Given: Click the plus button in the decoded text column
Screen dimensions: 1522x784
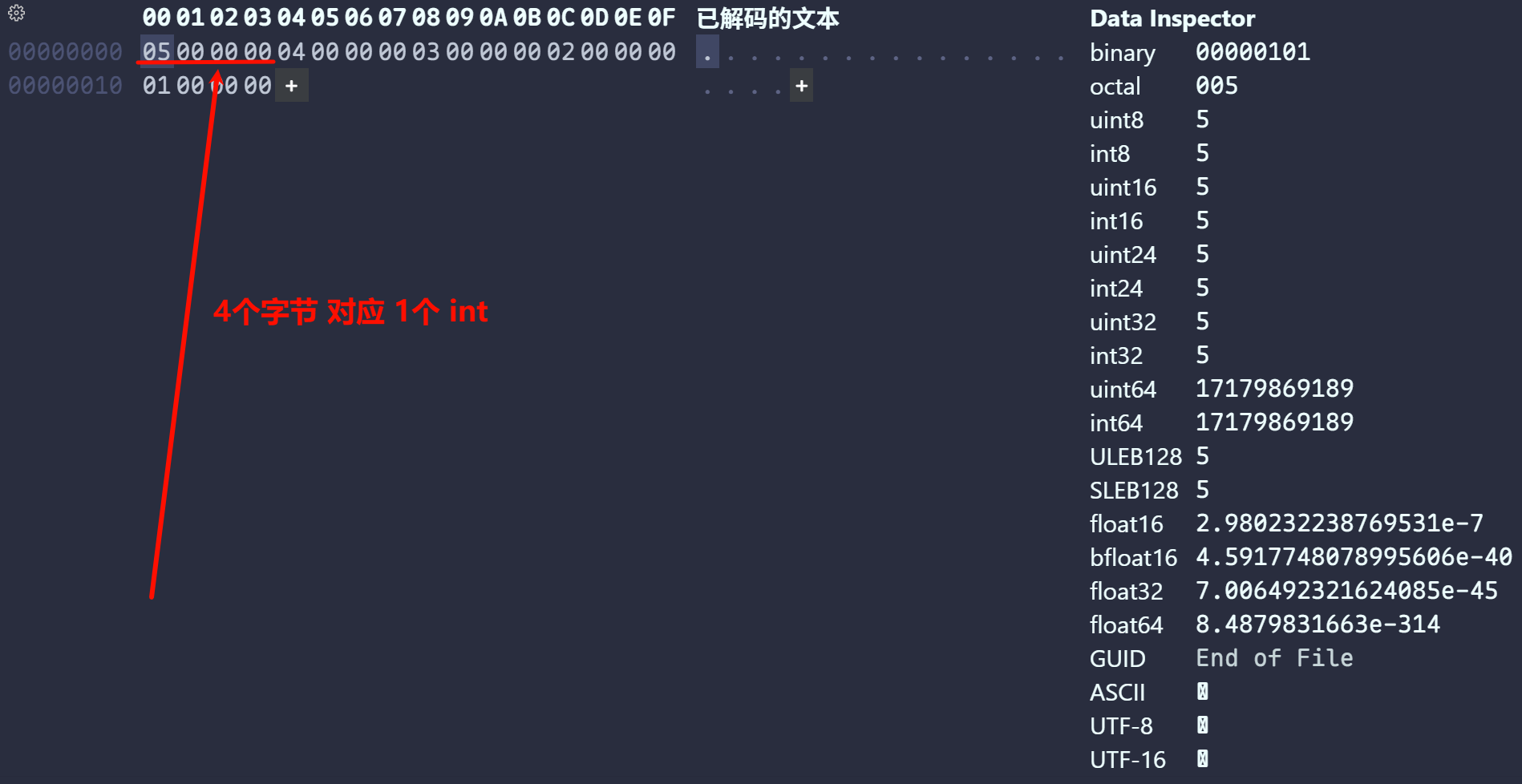Looking at the screenshot, I should (x=801, y=86).
